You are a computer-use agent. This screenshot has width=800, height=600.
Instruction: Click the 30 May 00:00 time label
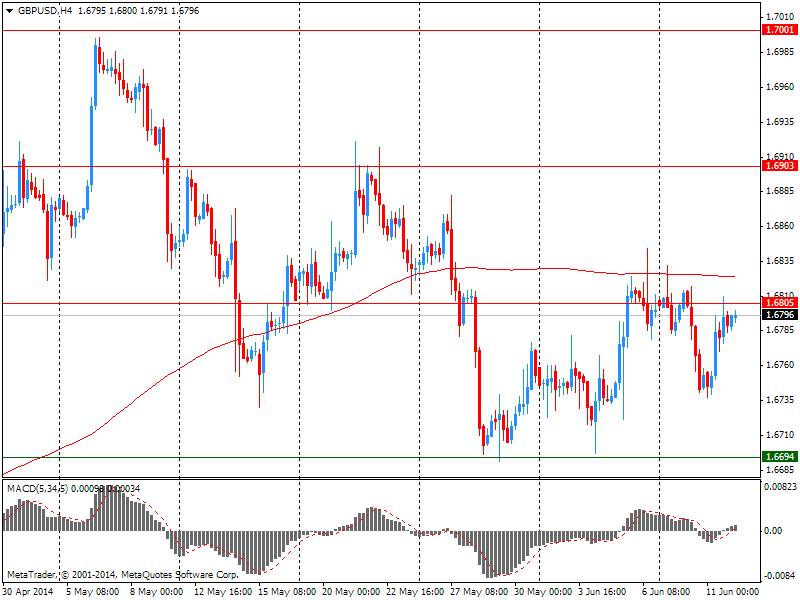coord(543,592)
